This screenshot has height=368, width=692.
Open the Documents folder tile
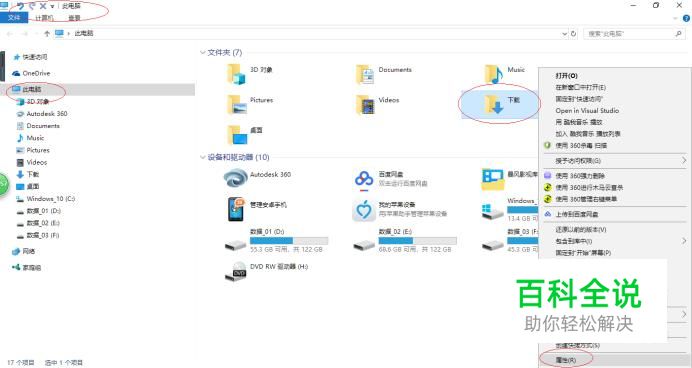click(x=384, y=74)
